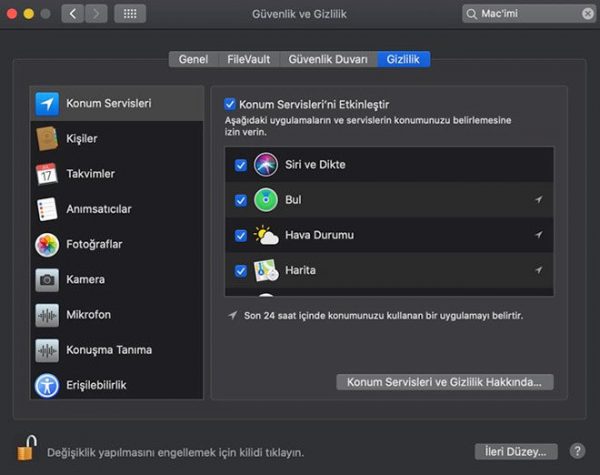Go back with left arrow button

73,14
